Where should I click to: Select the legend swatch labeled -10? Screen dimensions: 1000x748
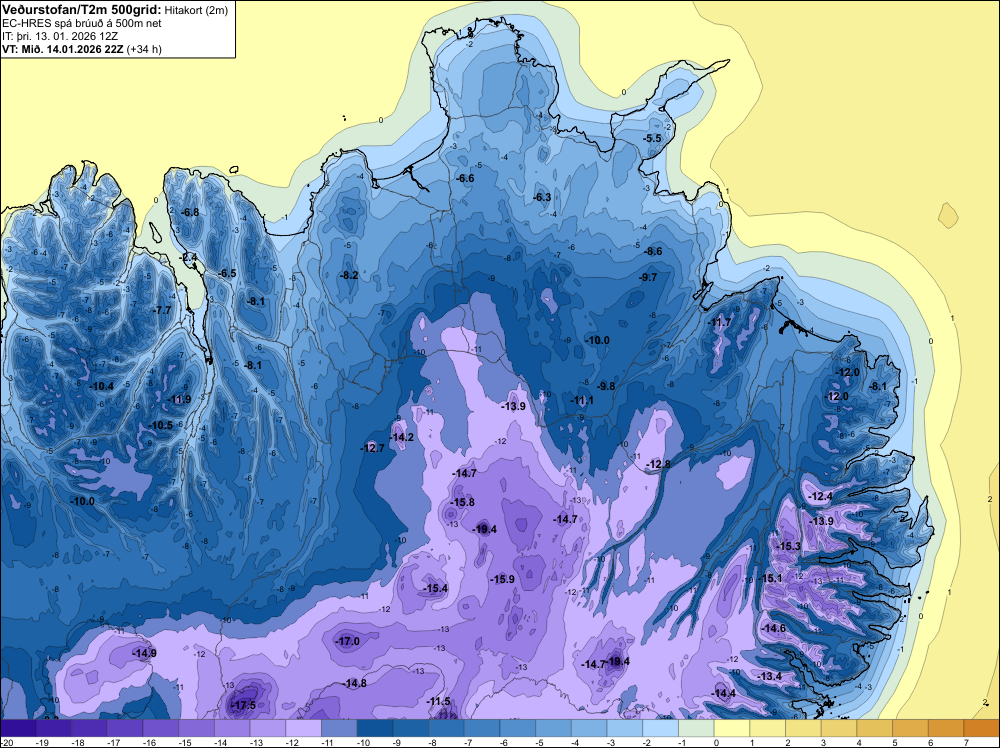click(x=375, y=728)
